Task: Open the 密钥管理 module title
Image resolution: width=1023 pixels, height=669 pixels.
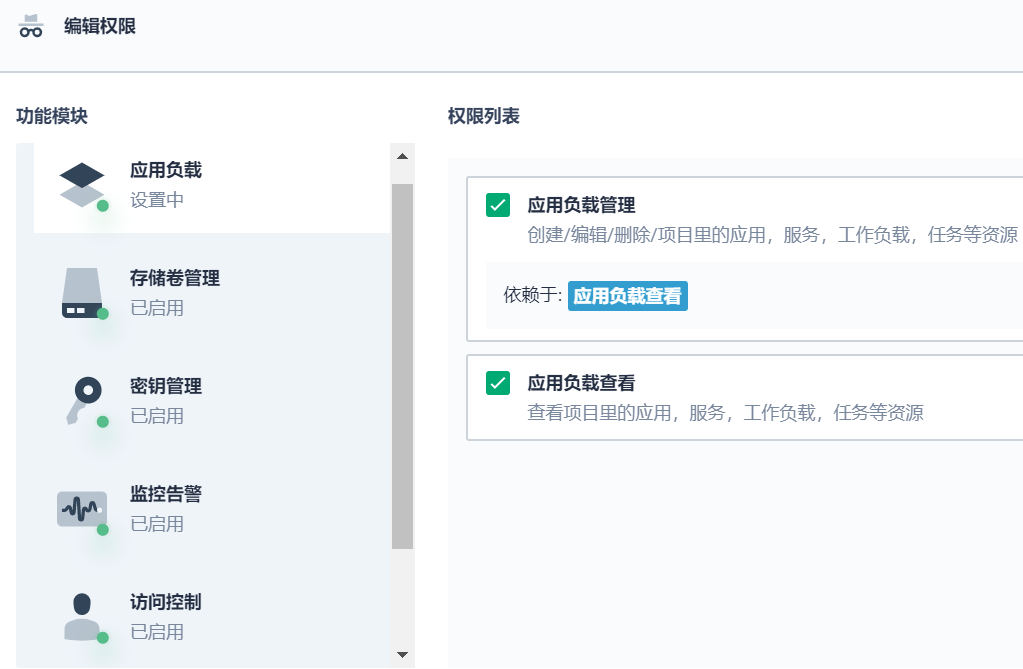Action: click(166, 386)
